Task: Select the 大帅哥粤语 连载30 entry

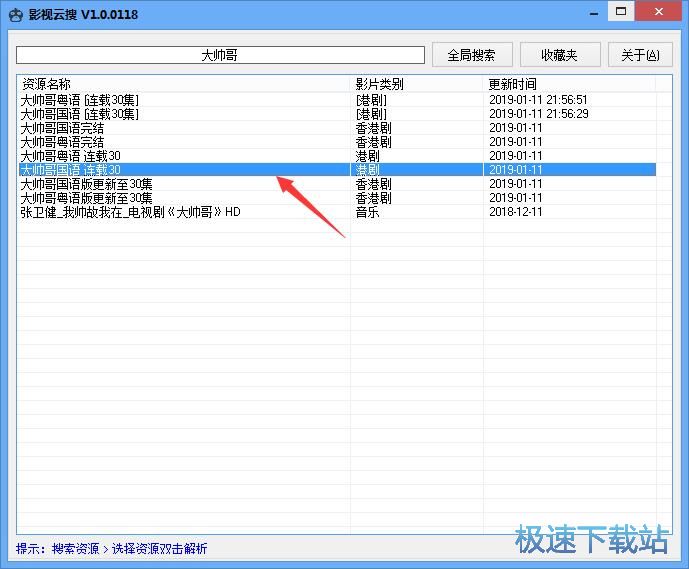Action: [70, 156]
